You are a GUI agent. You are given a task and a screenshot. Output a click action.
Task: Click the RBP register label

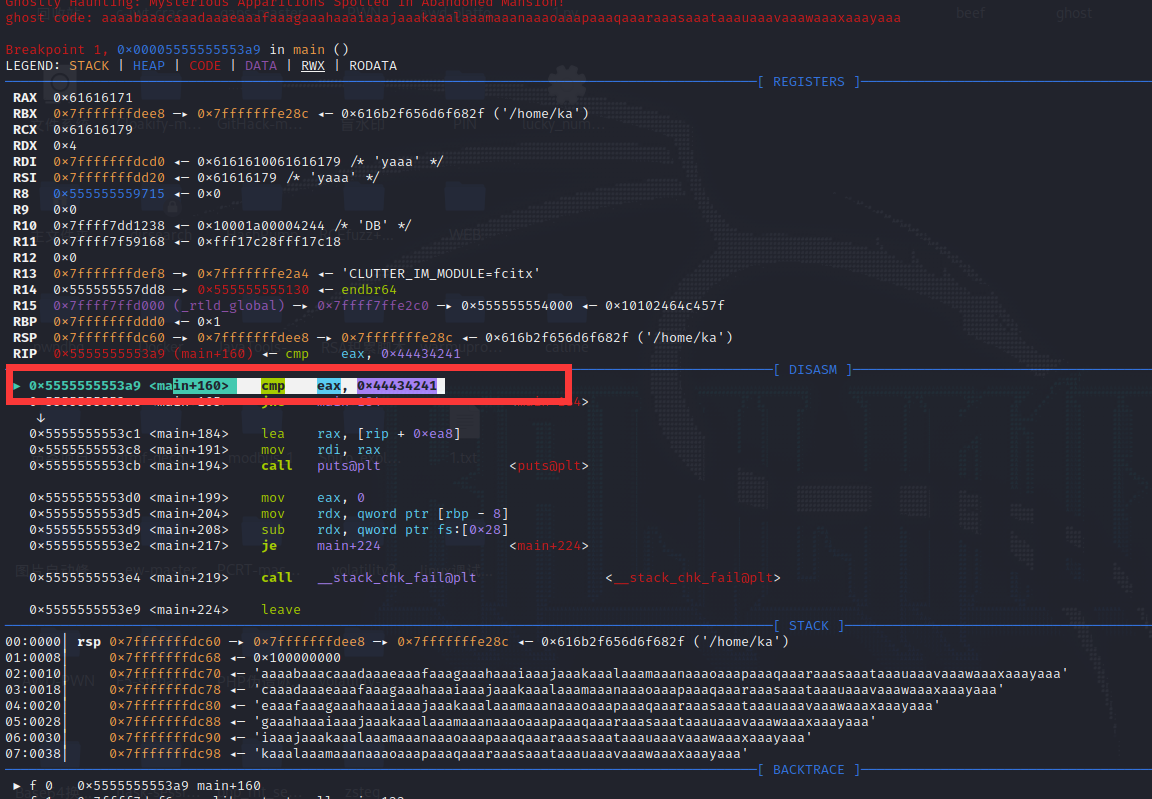coord(25,322)
